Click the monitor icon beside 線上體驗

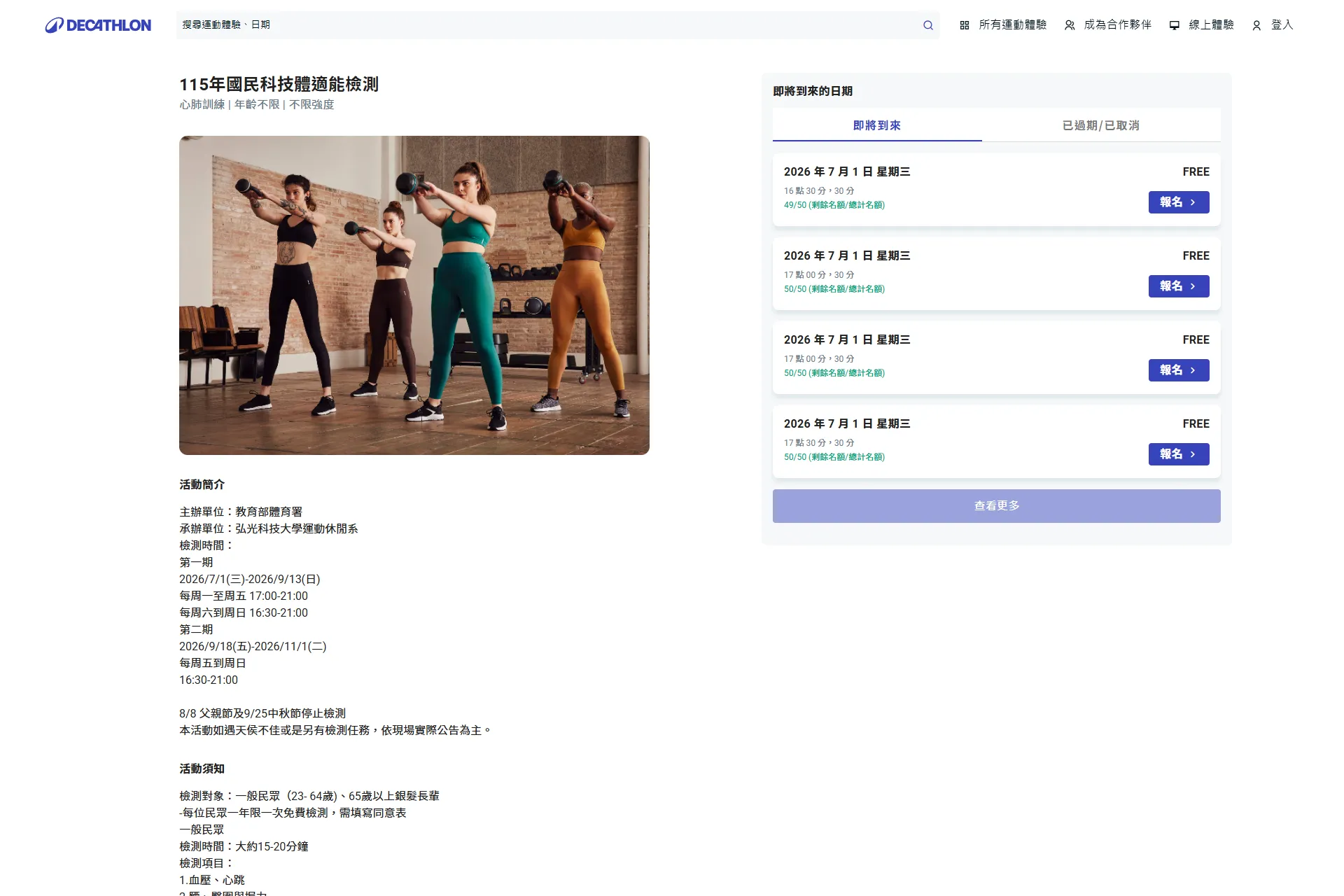click(x=1175, y=25)
